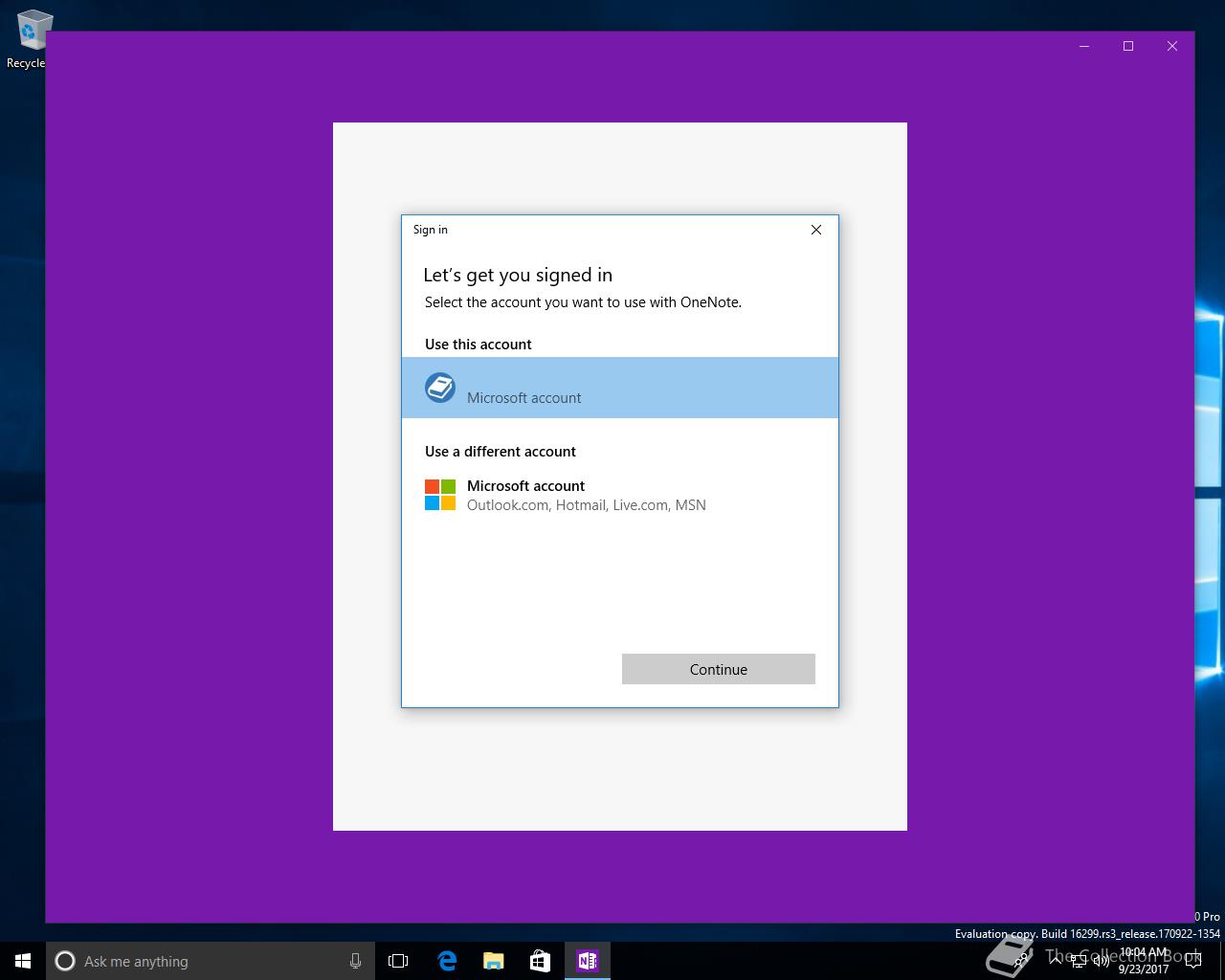Click the OneNote taskbar icon
This screenshot has height=980, width=1225.
[588, 961]
